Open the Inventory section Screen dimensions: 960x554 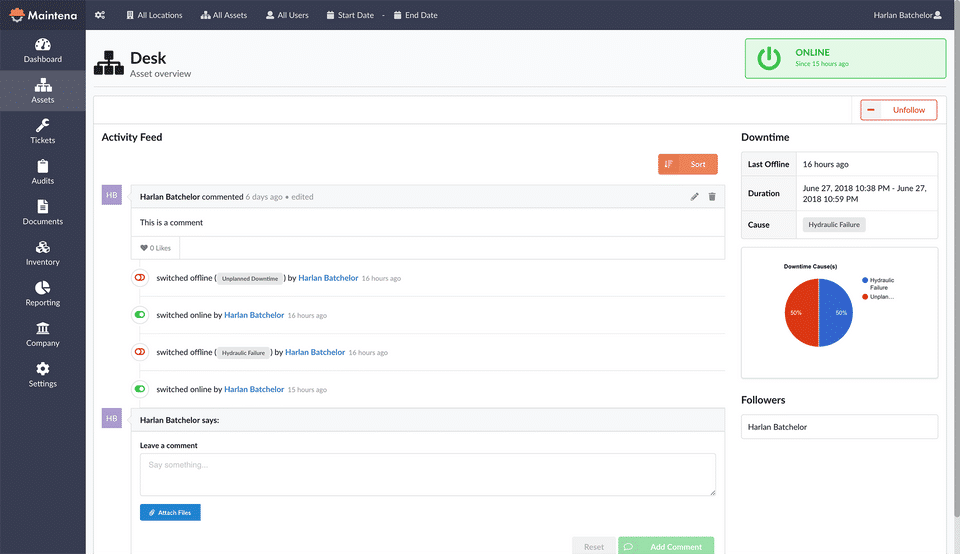click(x=43, y=253)
